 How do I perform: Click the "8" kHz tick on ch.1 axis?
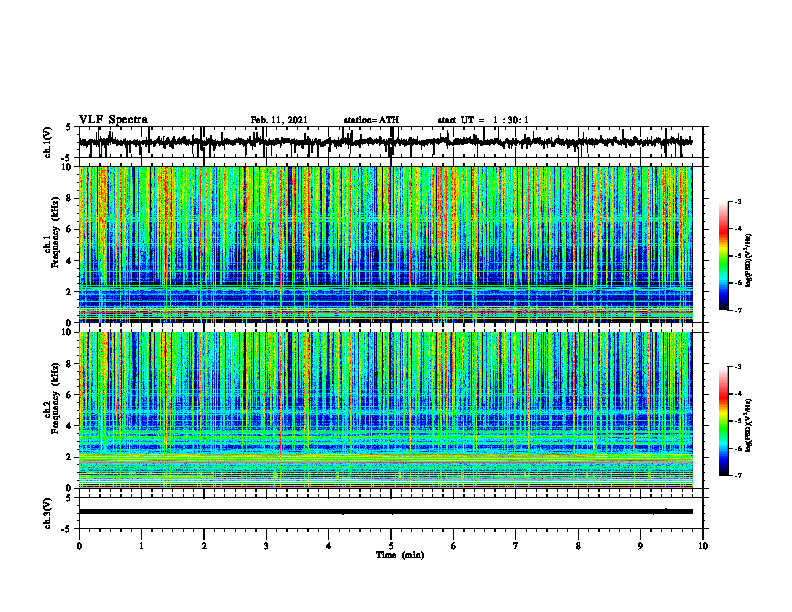(x=70, y=198)
